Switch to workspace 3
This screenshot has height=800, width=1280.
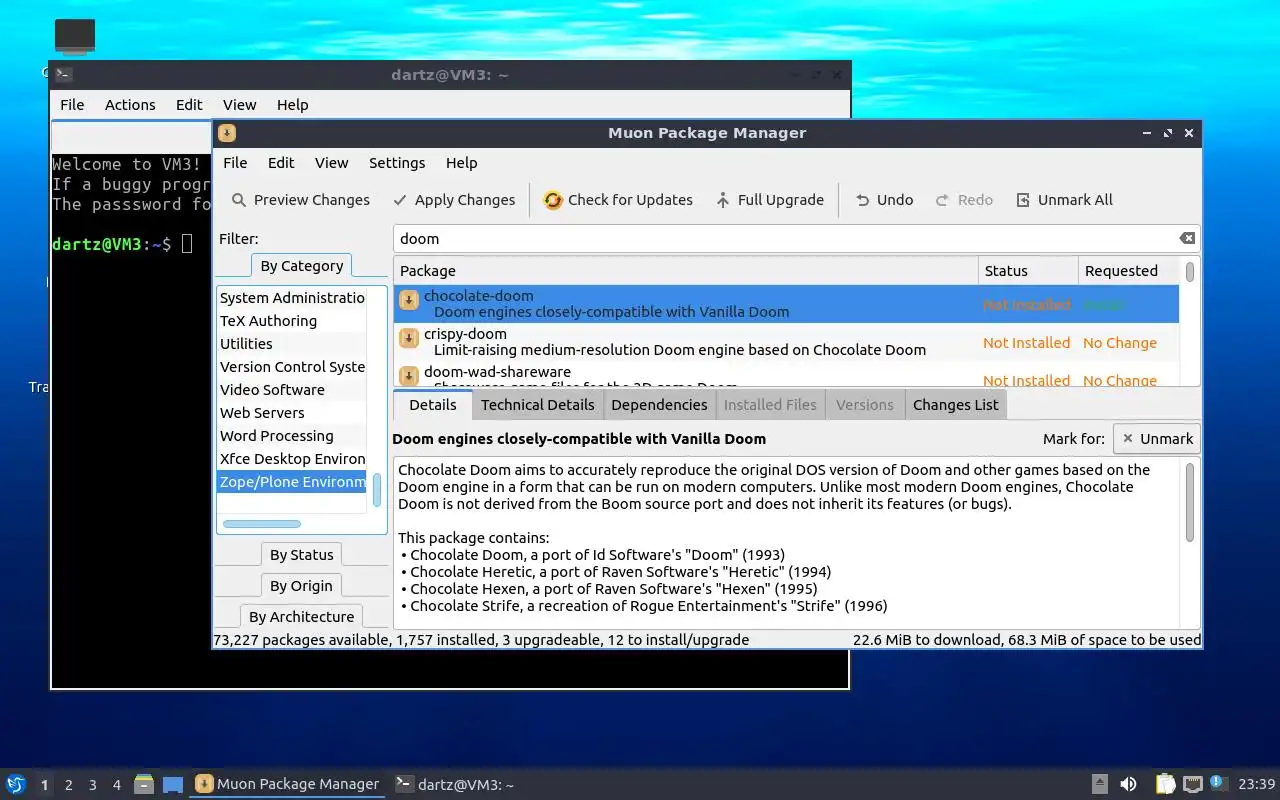[x=92, y=785]
